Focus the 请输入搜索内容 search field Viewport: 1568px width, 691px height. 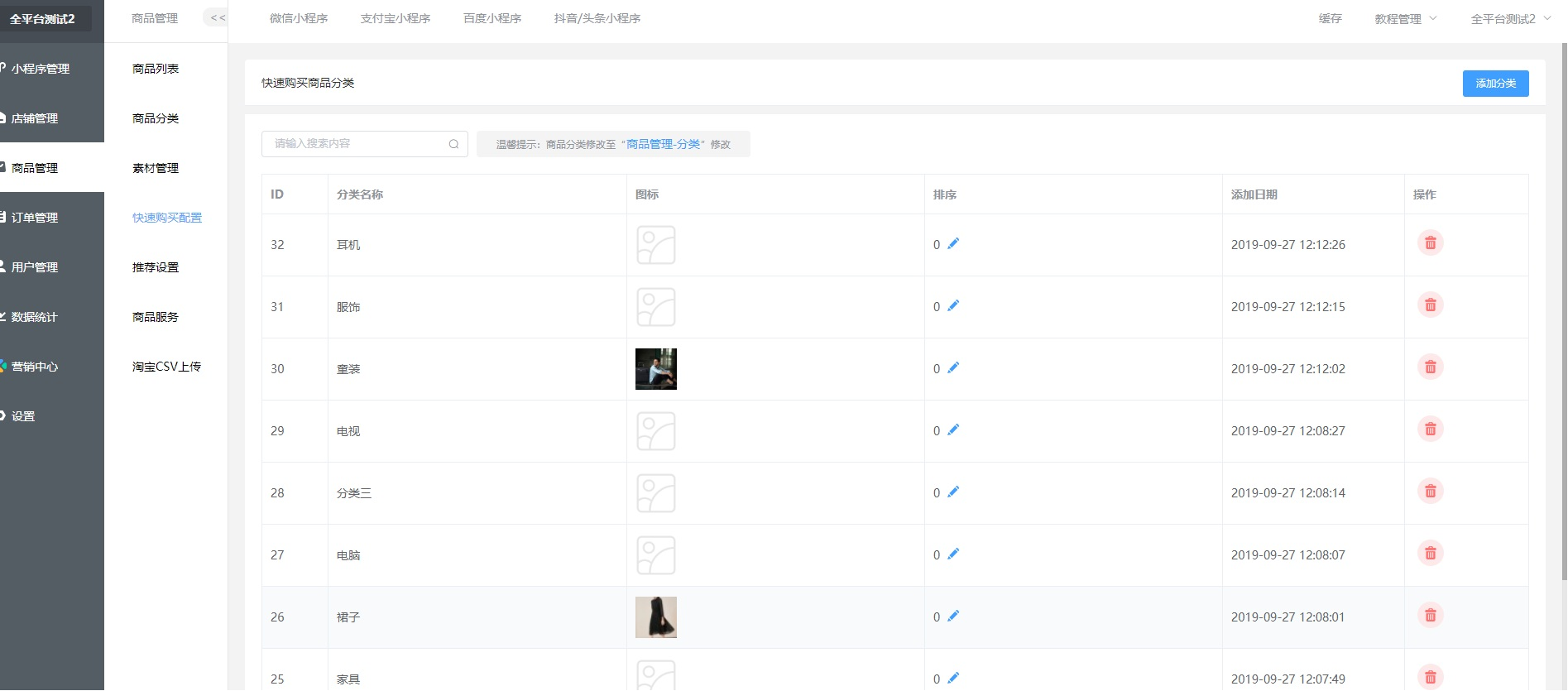(365, 144)
